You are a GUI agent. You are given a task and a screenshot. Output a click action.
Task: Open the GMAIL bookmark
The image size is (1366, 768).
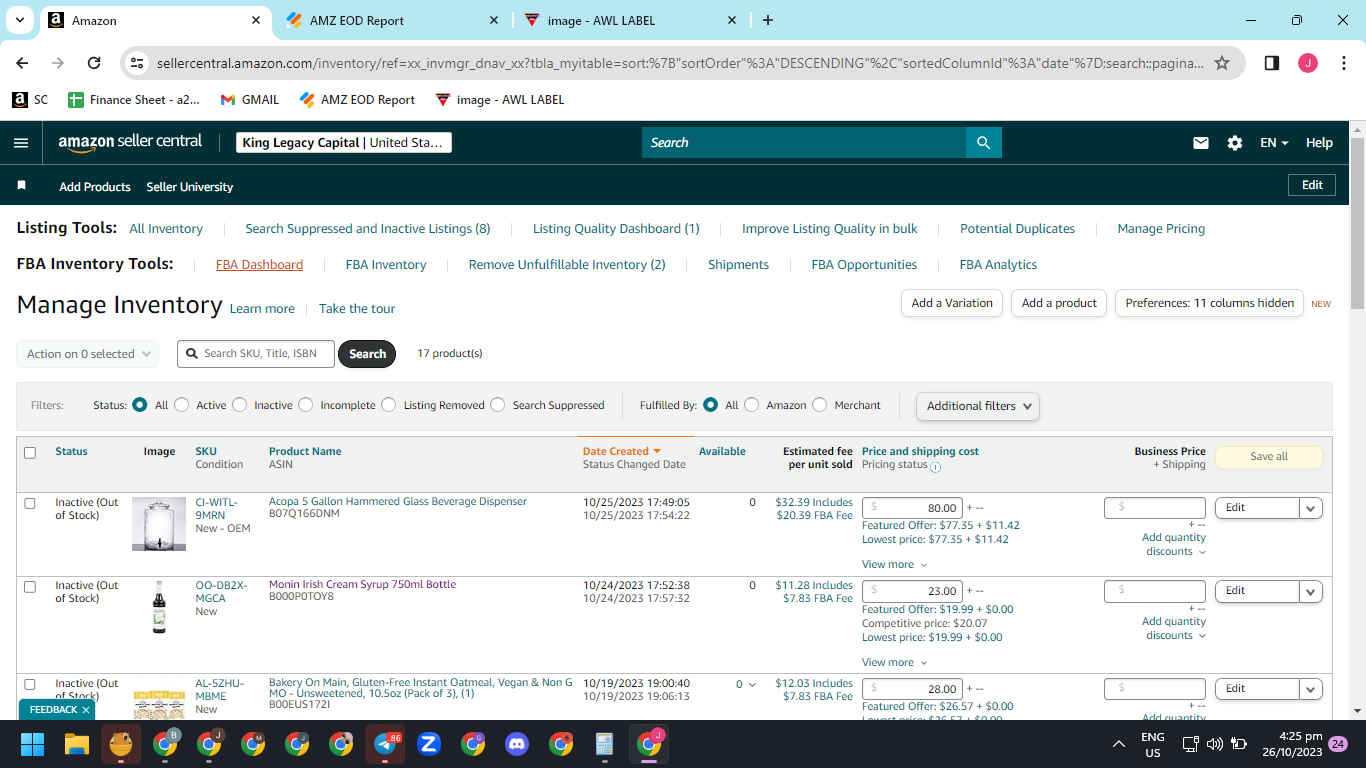click(249, 100)
